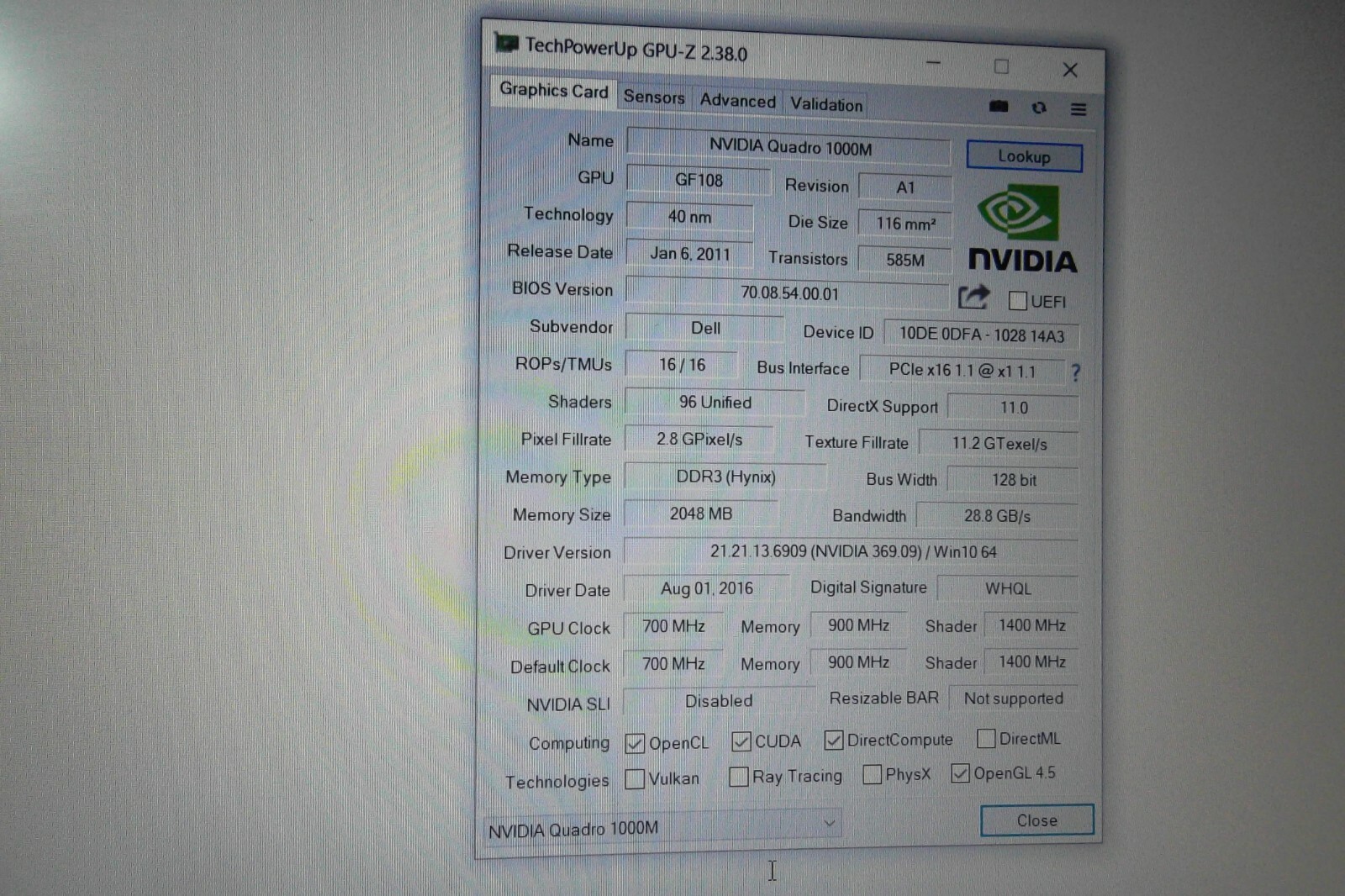
Task: Click the Device ID field 10DE 0DFA
Action: tap(981, 335)
